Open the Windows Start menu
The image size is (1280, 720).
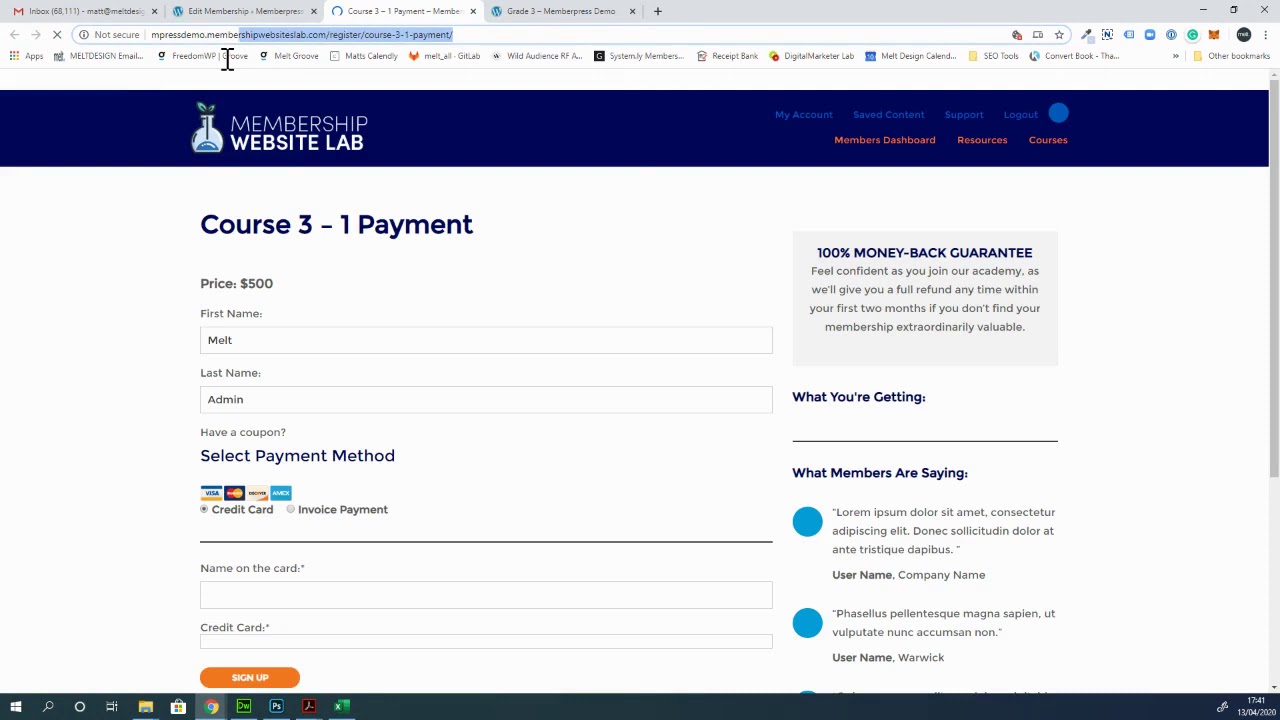[x=15, y=707]
